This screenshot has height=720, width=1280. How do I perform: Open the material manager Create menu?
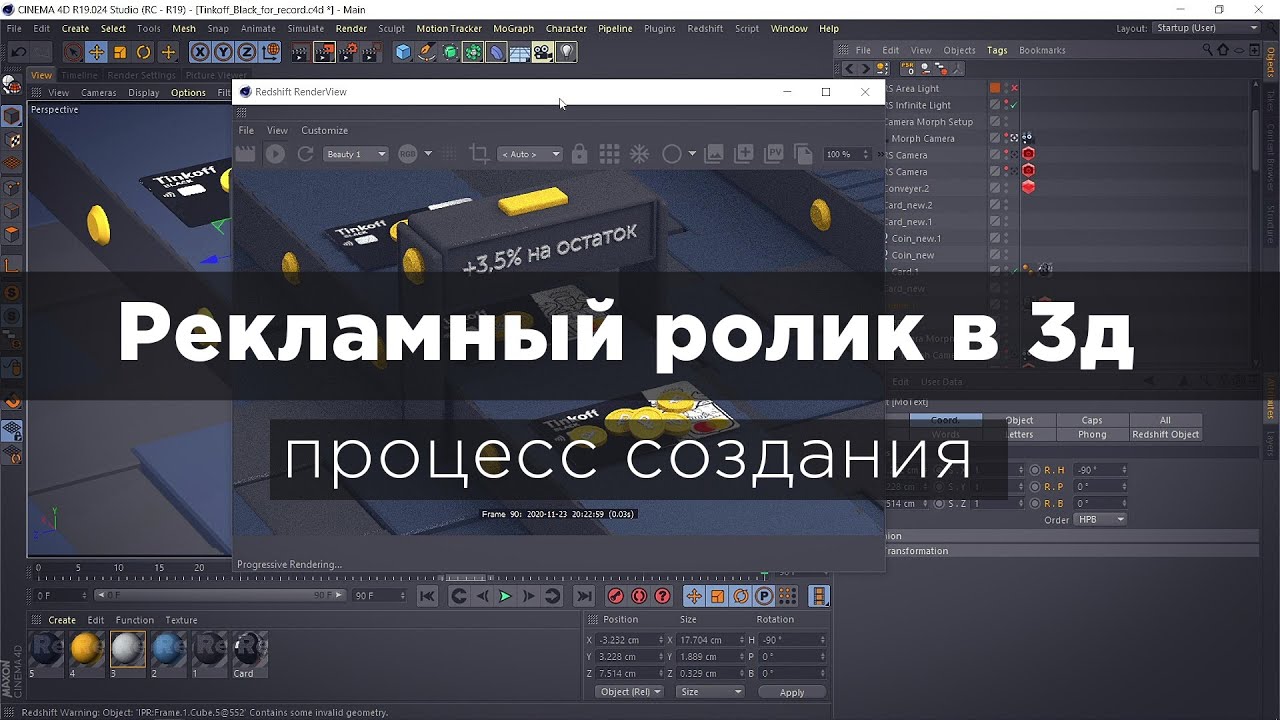point(62,620)
